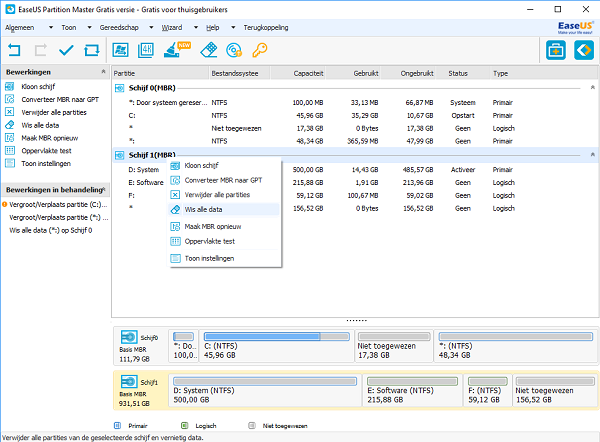The width and height of the screenshot is (600, 442).
Task: Click the Refresh disk toolbar icon
Action: [92, 50]
